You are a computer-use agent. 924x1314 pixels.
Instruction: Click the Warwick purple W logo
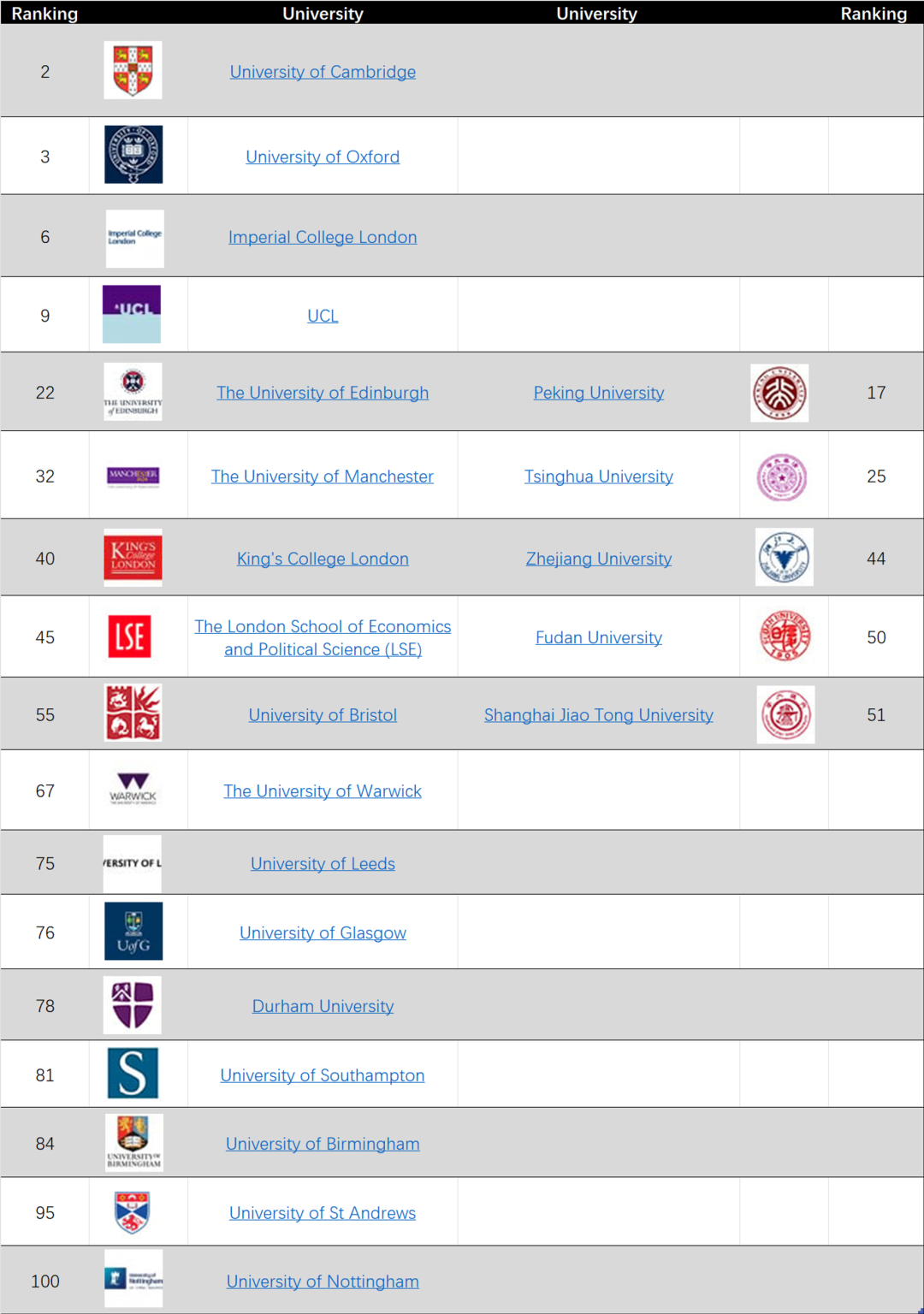(133, 789)
